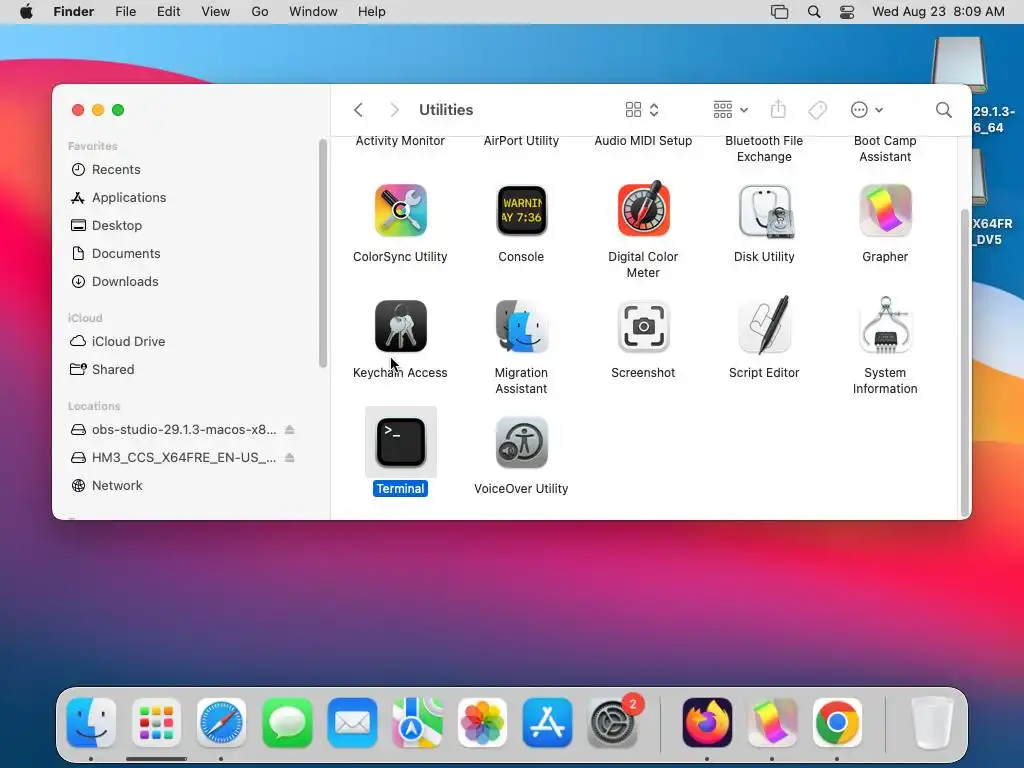Select the Script Editor icon
The width and height of the screenshot is (1024, 768).
(x=764, y=325)
